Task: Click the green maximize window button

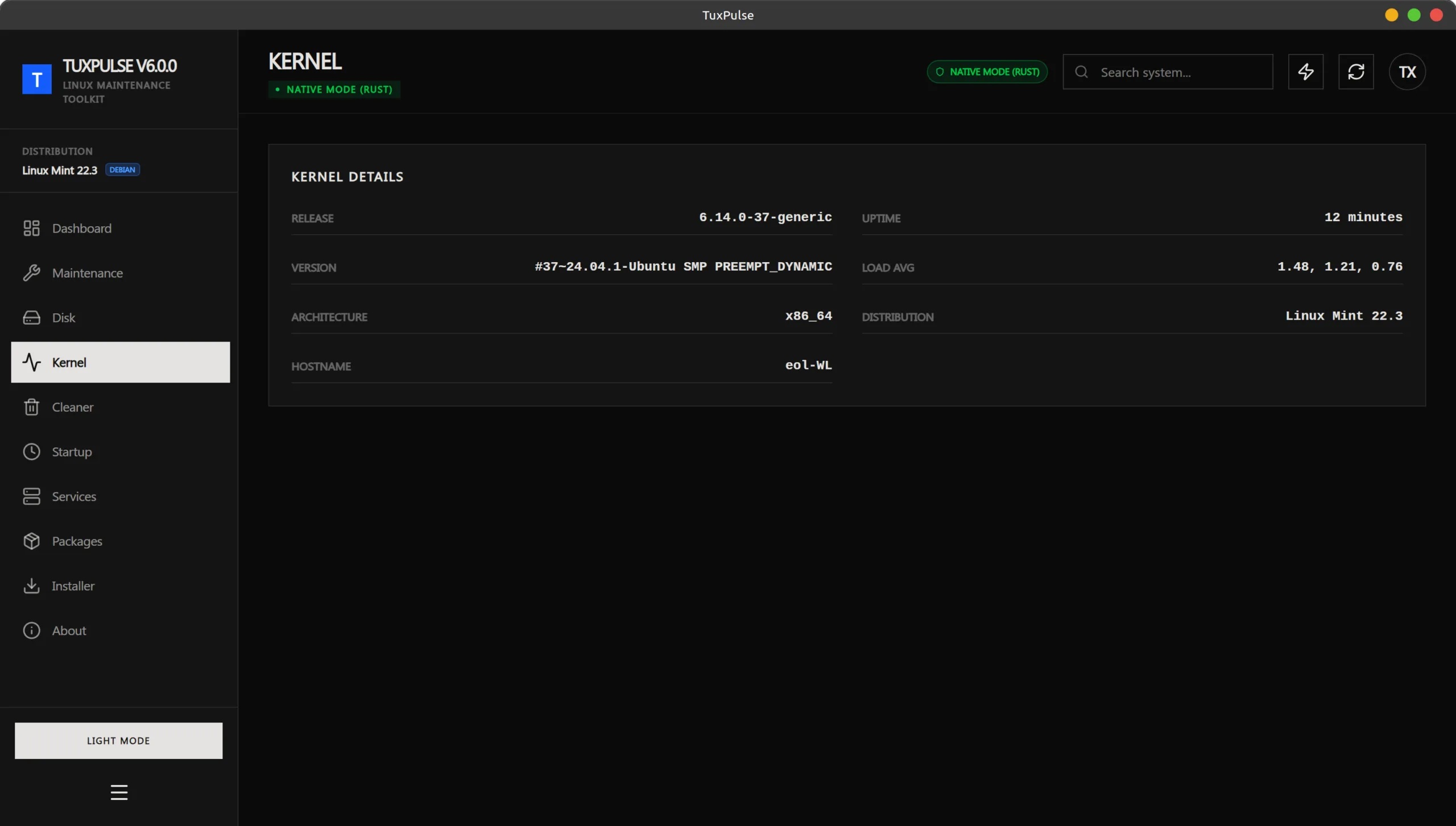Action: [x=1414, y=15]
